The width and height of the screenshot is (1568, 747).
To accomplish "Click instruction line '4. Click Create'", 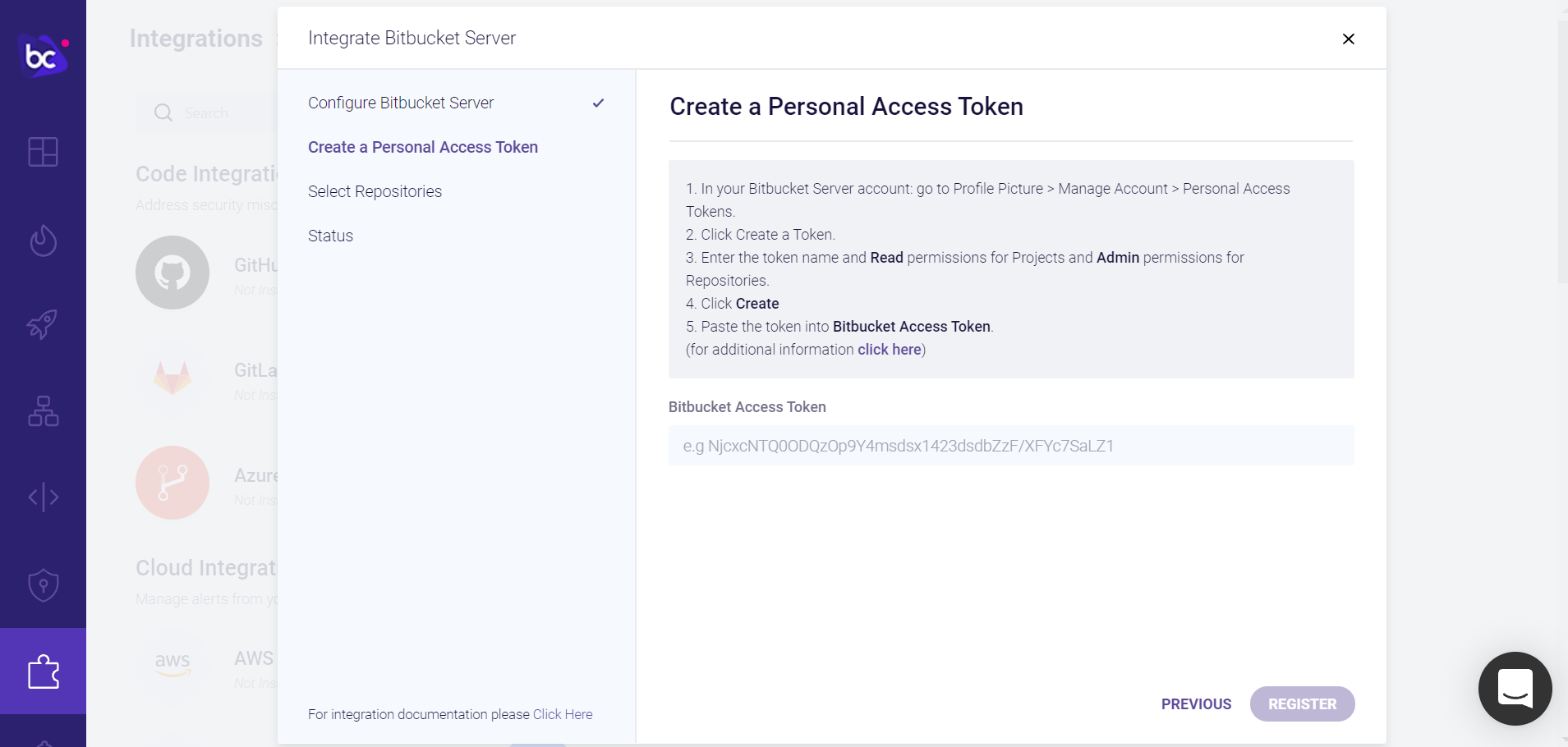I will click(732, 304).
